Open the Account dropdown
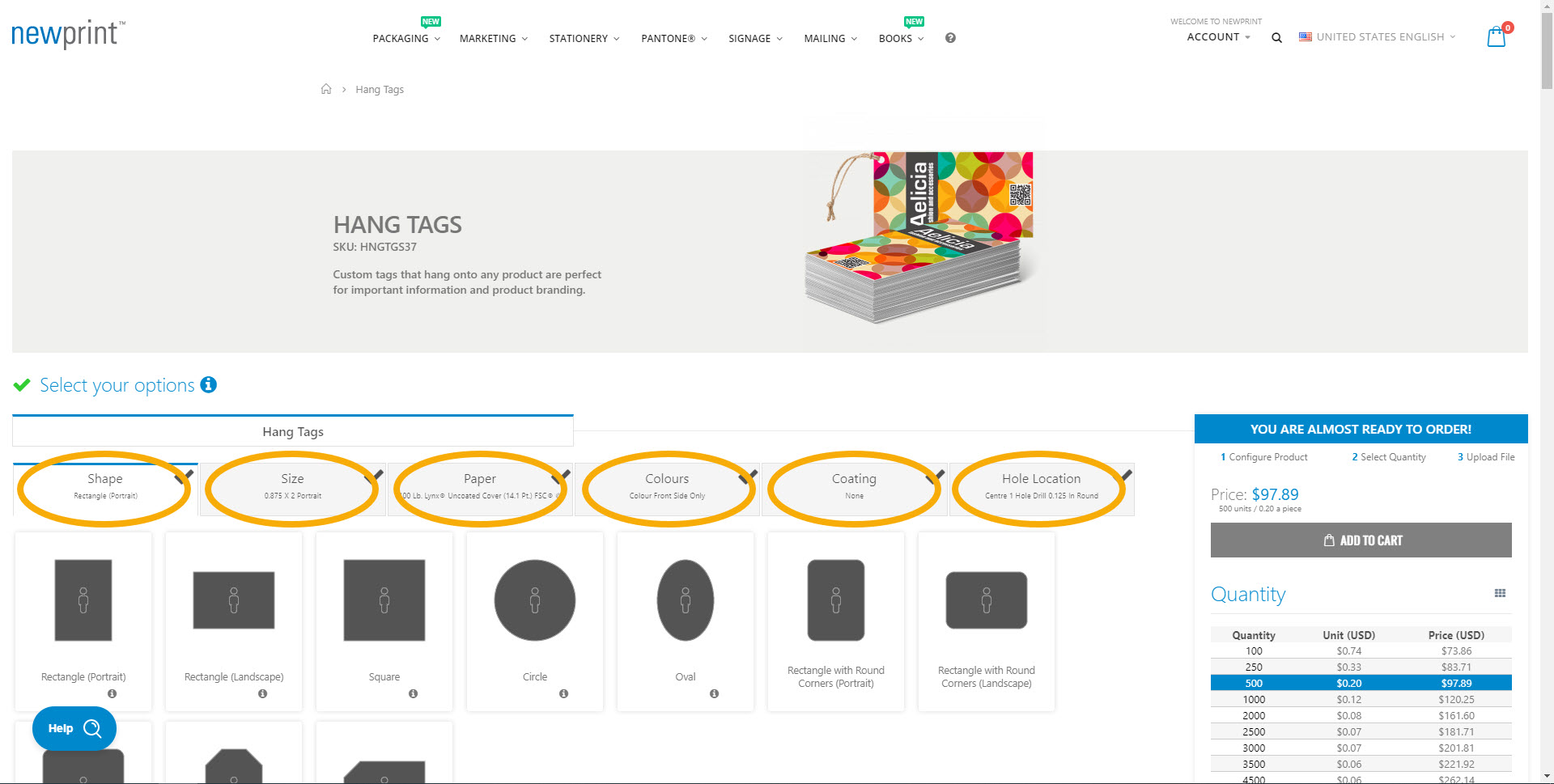The width and height of the screenshot is (1554, 784). pyautogui.click(x=1218, y=37)
